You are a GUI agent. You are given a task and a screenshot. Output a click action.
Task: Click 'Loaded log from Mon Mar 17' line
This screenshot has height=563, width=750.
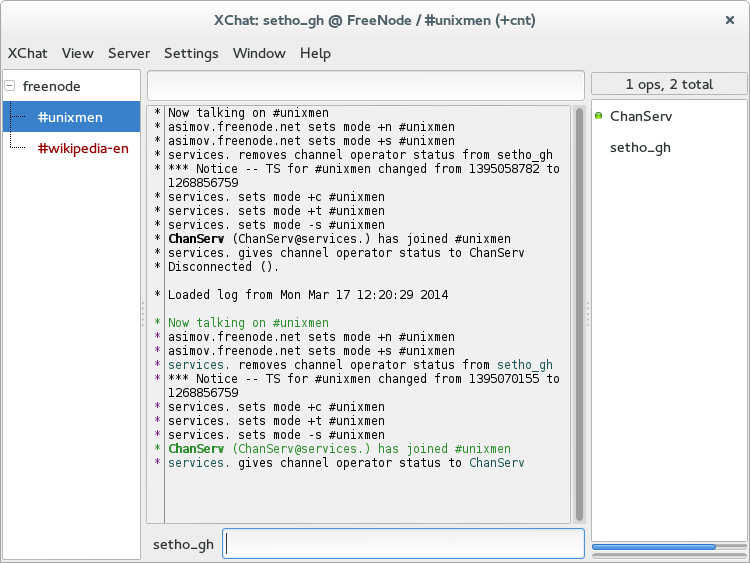click(x=308, y=295)
